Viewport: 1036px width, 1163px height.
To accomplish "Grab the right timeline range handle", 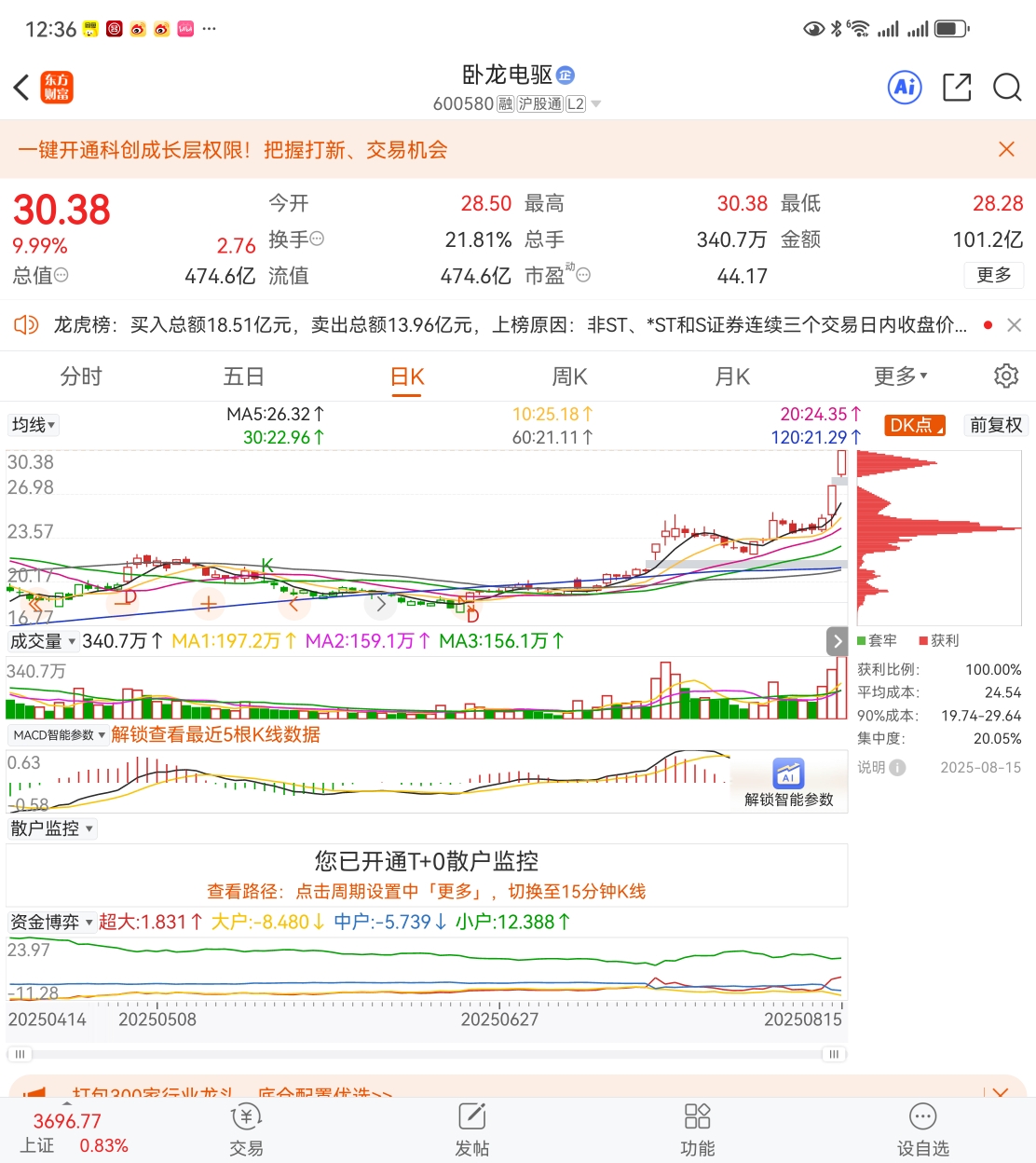I will [834, 1054].
